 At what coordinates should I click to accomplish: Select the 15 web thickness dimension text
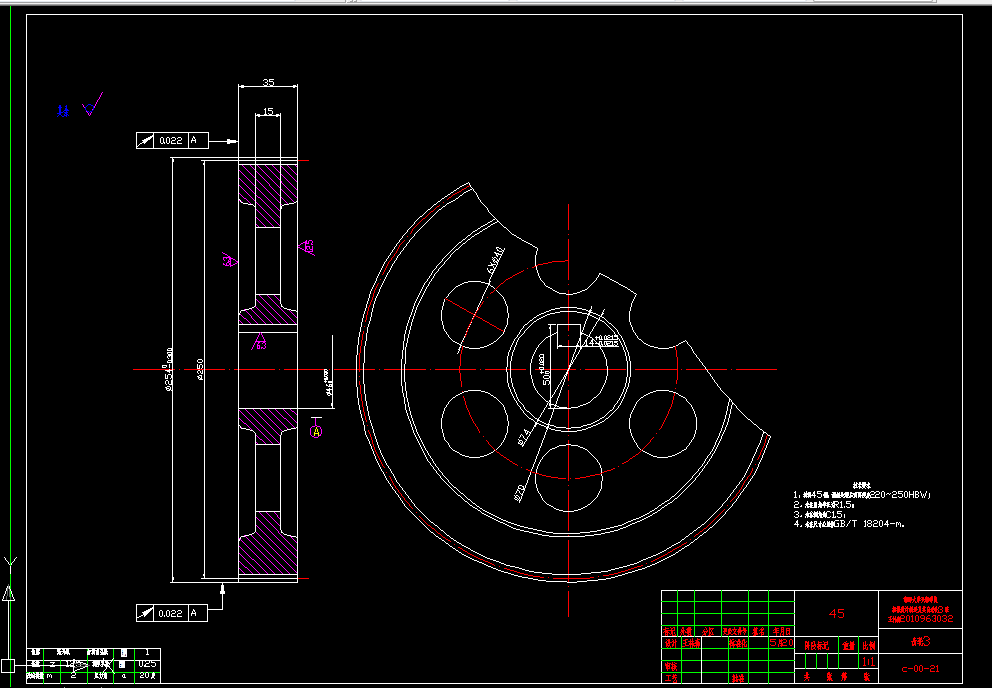click(x=268, y=111)
